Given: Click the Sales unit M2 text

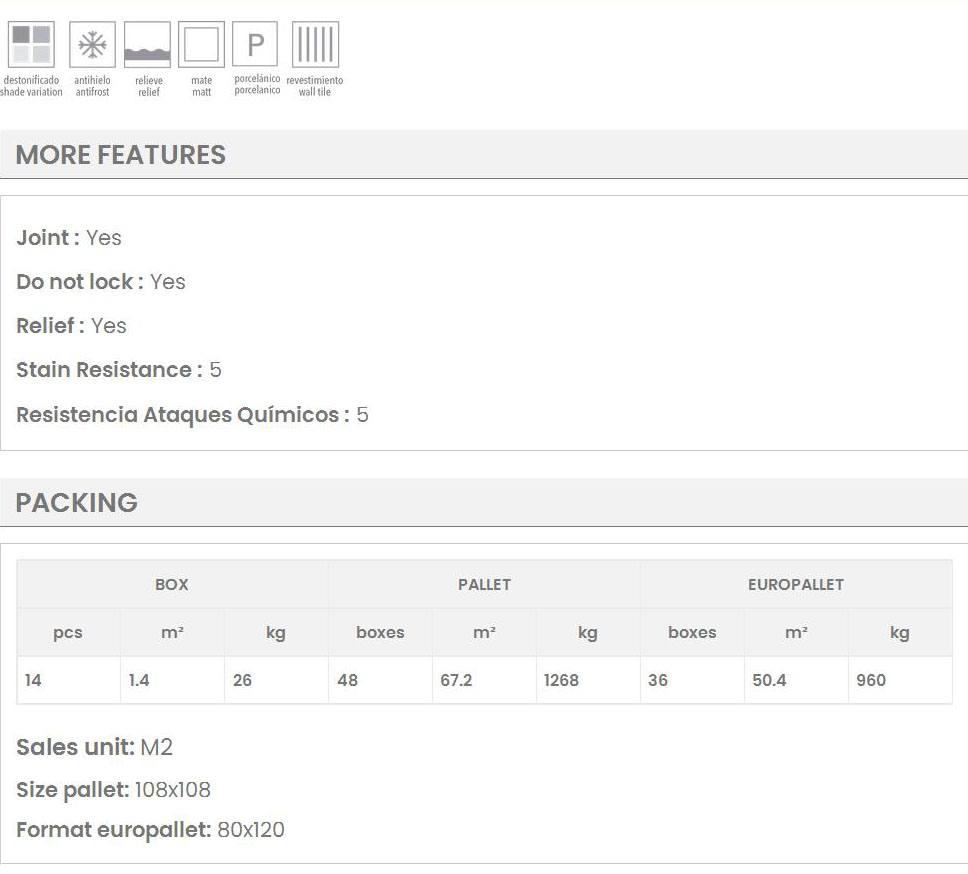Looking at the screenshot, I should coord(95,747).
